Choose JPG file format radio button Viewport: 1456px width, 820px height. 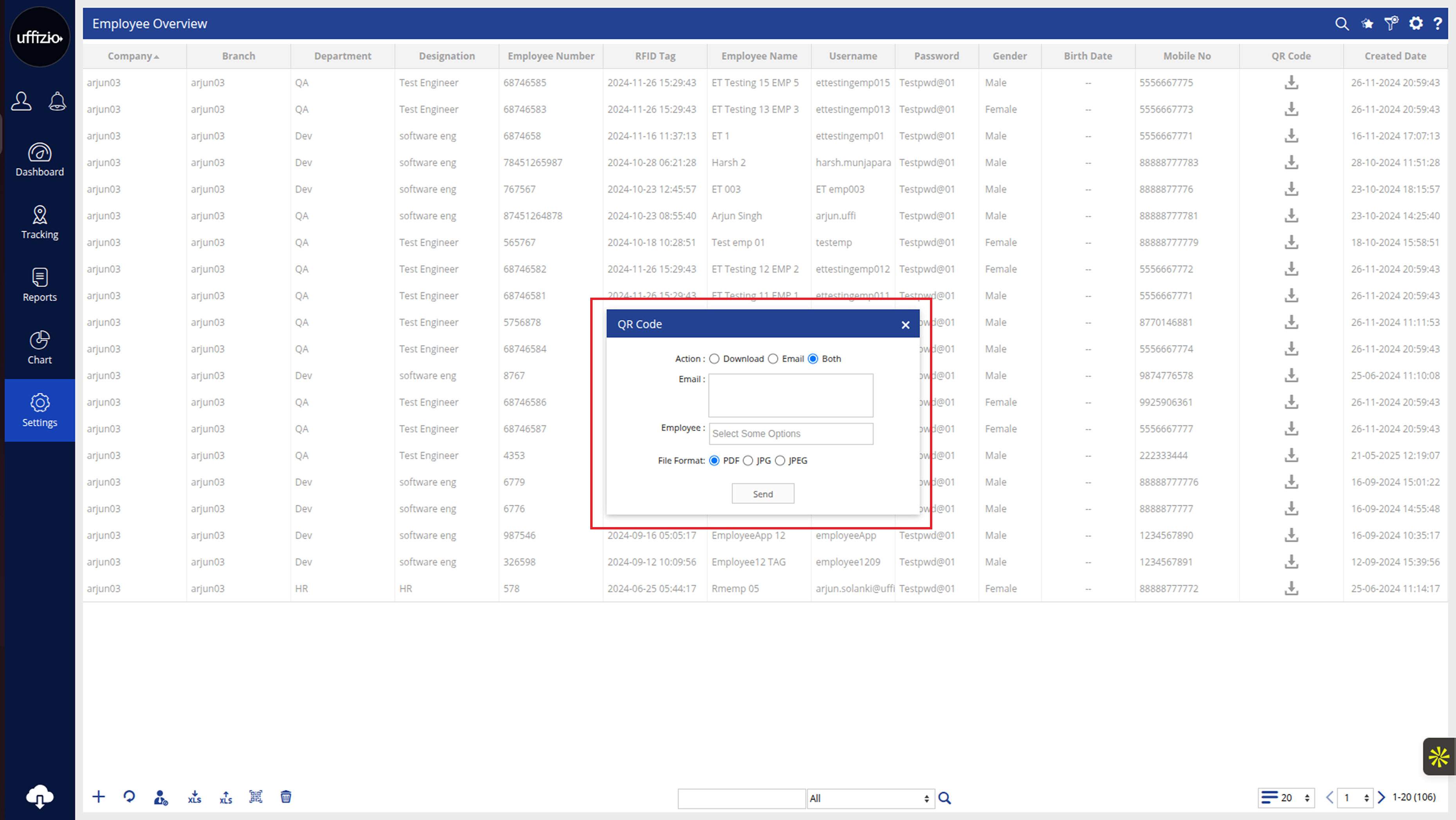click(x=748, y=461)
